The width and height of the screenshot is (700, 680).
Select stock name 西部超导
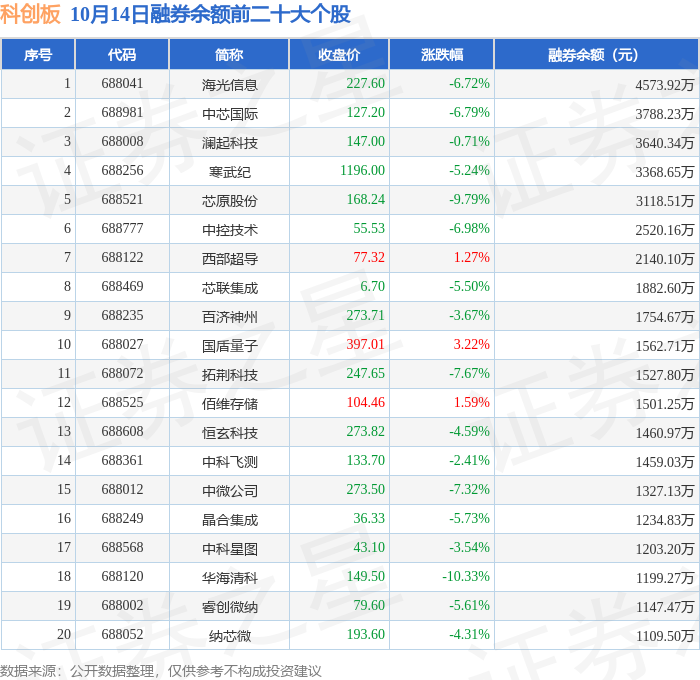229,259
